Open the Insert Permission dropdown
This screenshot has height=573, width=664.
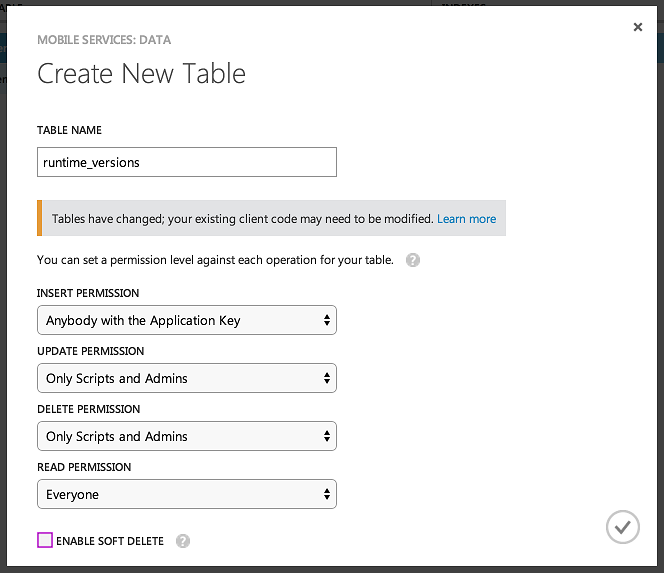click(187, 320)
